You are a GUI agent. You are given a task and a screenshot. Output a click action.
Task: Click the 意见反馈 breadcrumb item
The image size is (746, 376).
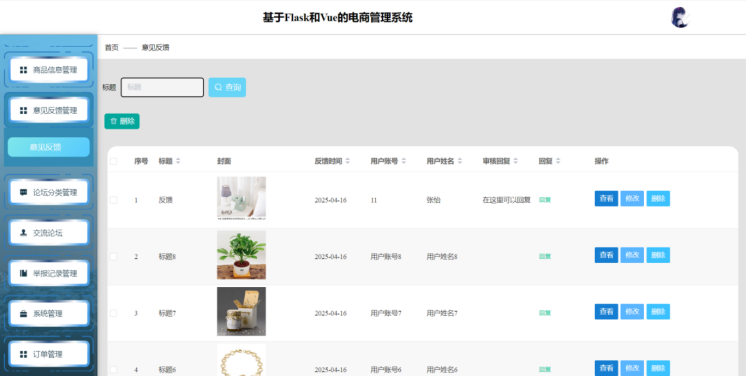(156, 48)
